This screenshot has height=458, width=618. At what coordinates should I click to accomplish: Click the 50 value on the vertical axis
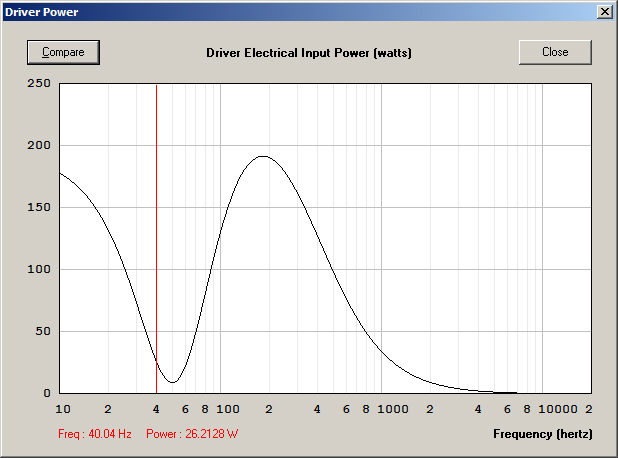point(43,331)
